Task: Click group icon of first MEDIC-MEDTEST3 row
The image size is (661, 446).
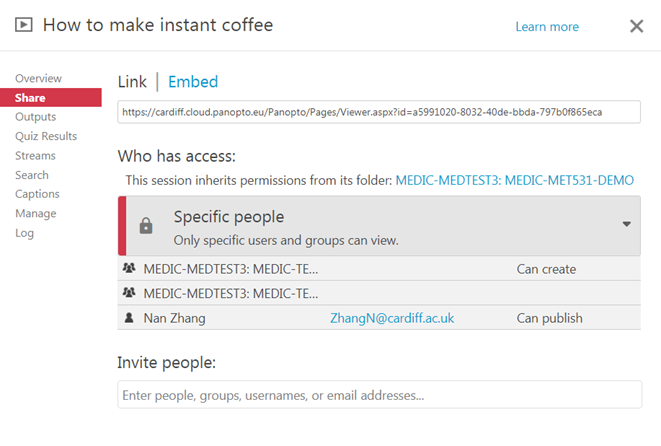Action: [x=128, y=269]
